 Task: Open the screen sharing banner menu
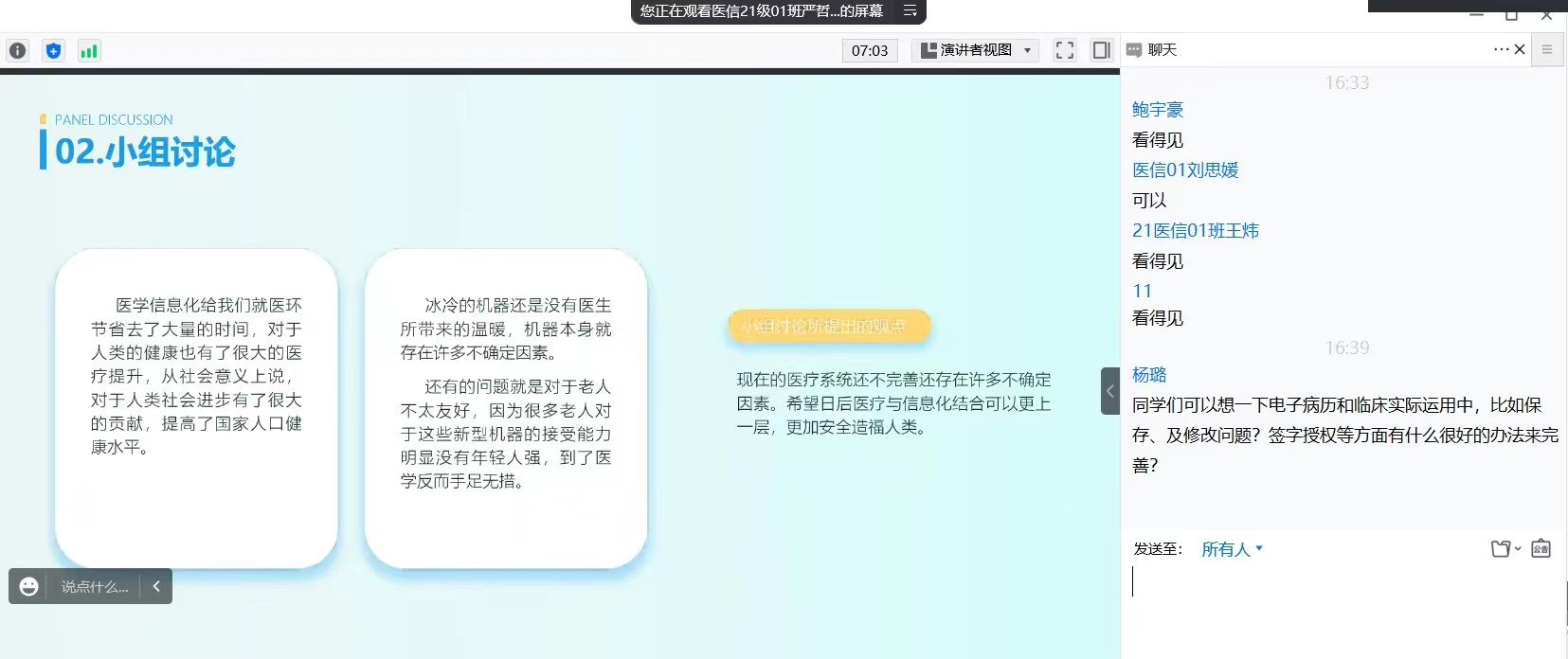tap(910, 11)
